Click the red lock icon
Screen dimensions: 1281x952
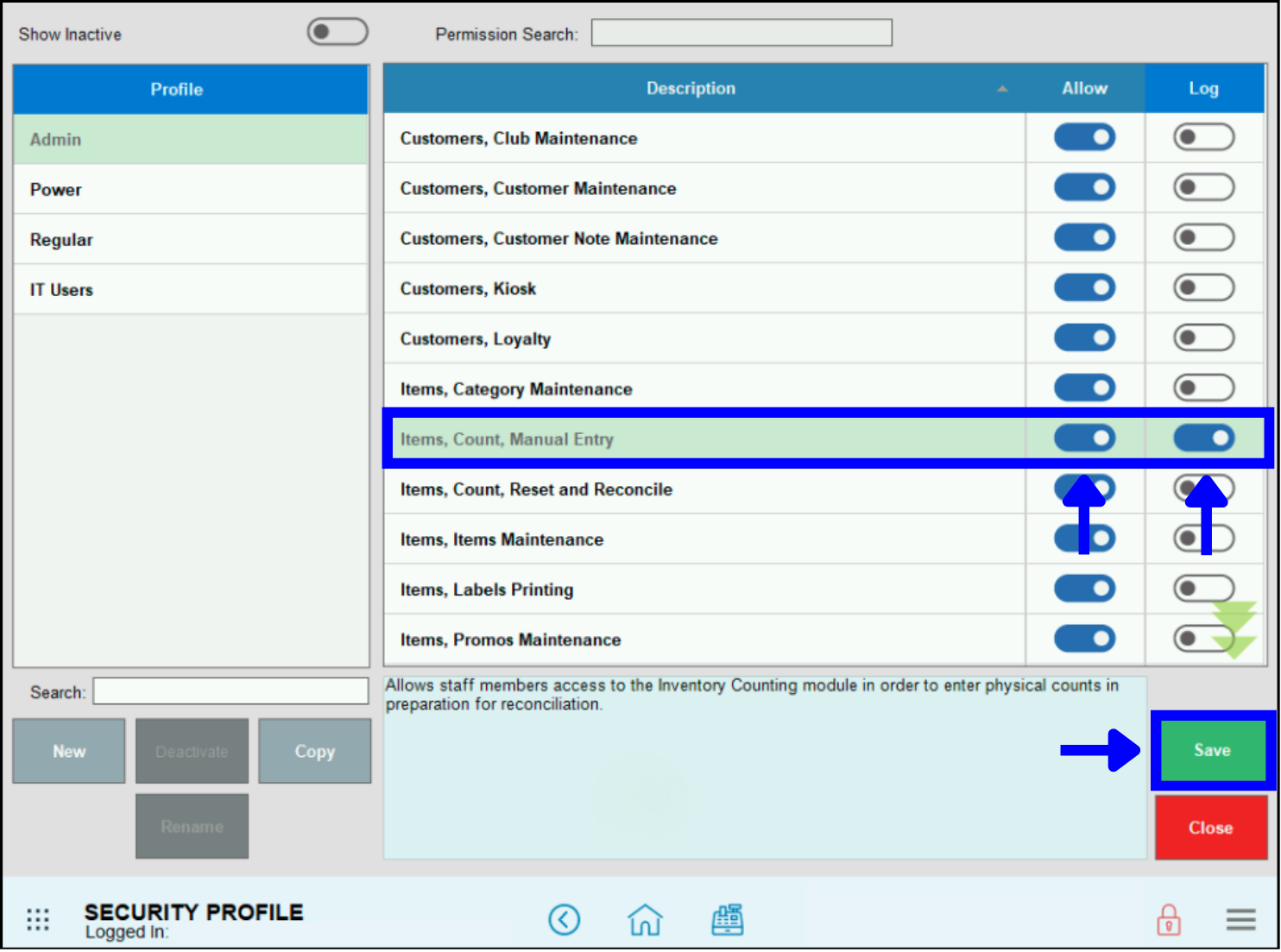point(1168,919)
